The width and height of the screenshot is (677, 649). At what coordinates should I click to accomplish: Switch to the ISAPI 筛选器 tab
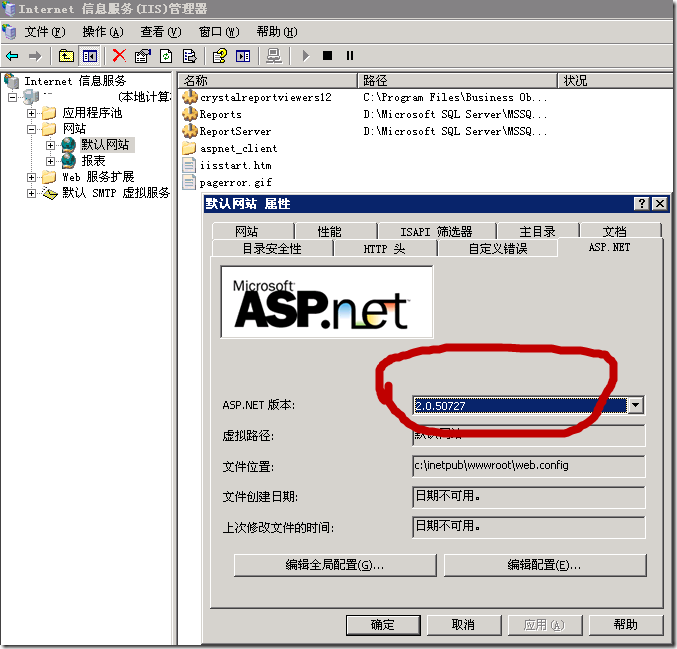pos(437,231)
